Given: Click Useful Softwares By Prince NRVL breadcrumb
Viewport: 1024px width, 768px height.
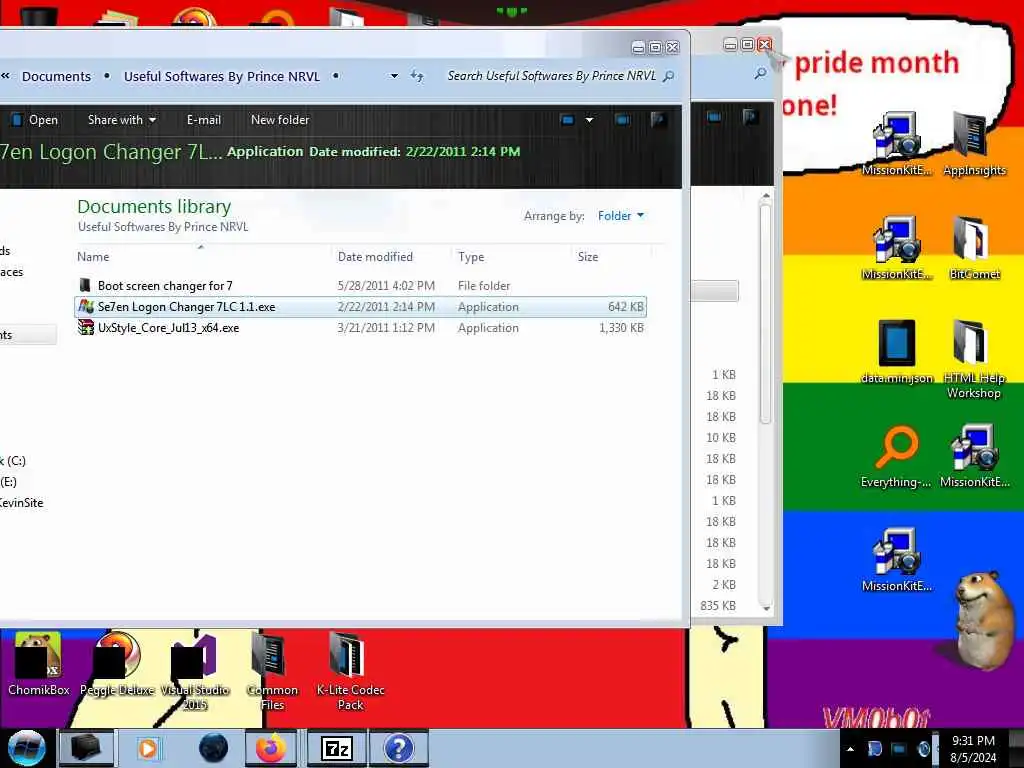Looking at the screenshot, I should click(222, 76).
